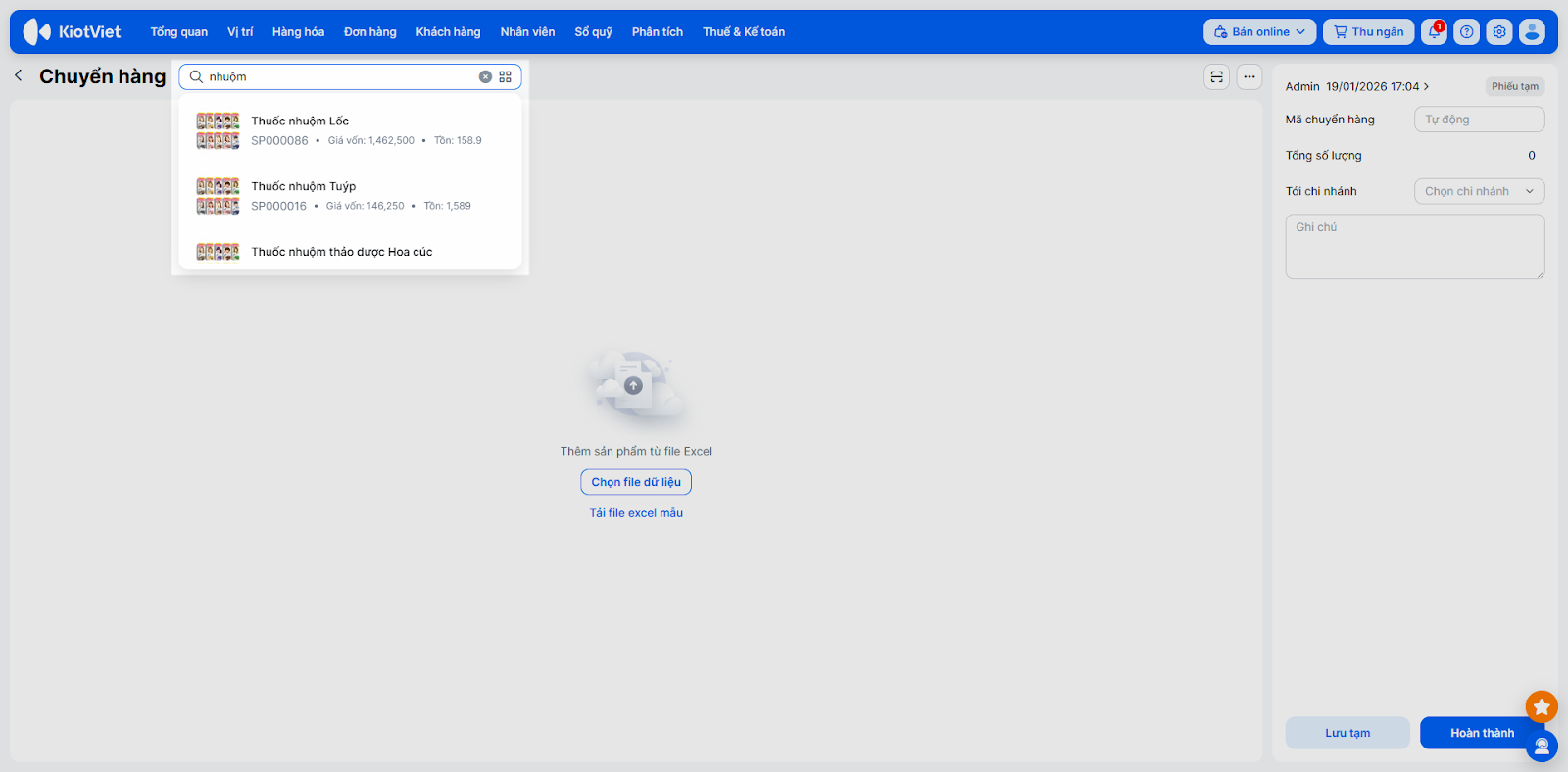Screen dimensions: 1568x772
Task: Click the Thu ngân button
Action: (1369, 31)
